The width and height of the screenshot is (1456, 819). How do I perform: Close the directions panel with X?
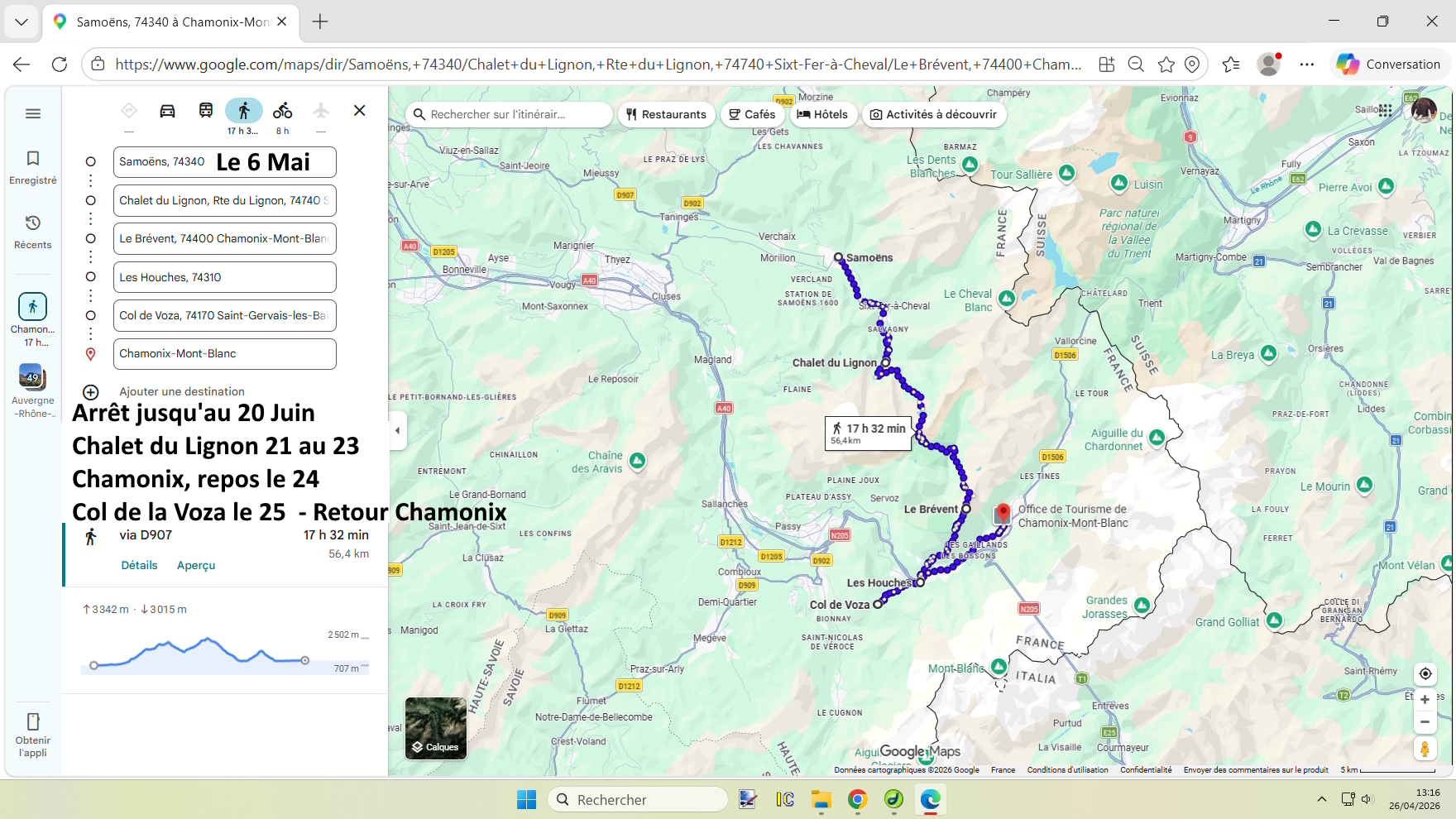(x=360, y=110)
